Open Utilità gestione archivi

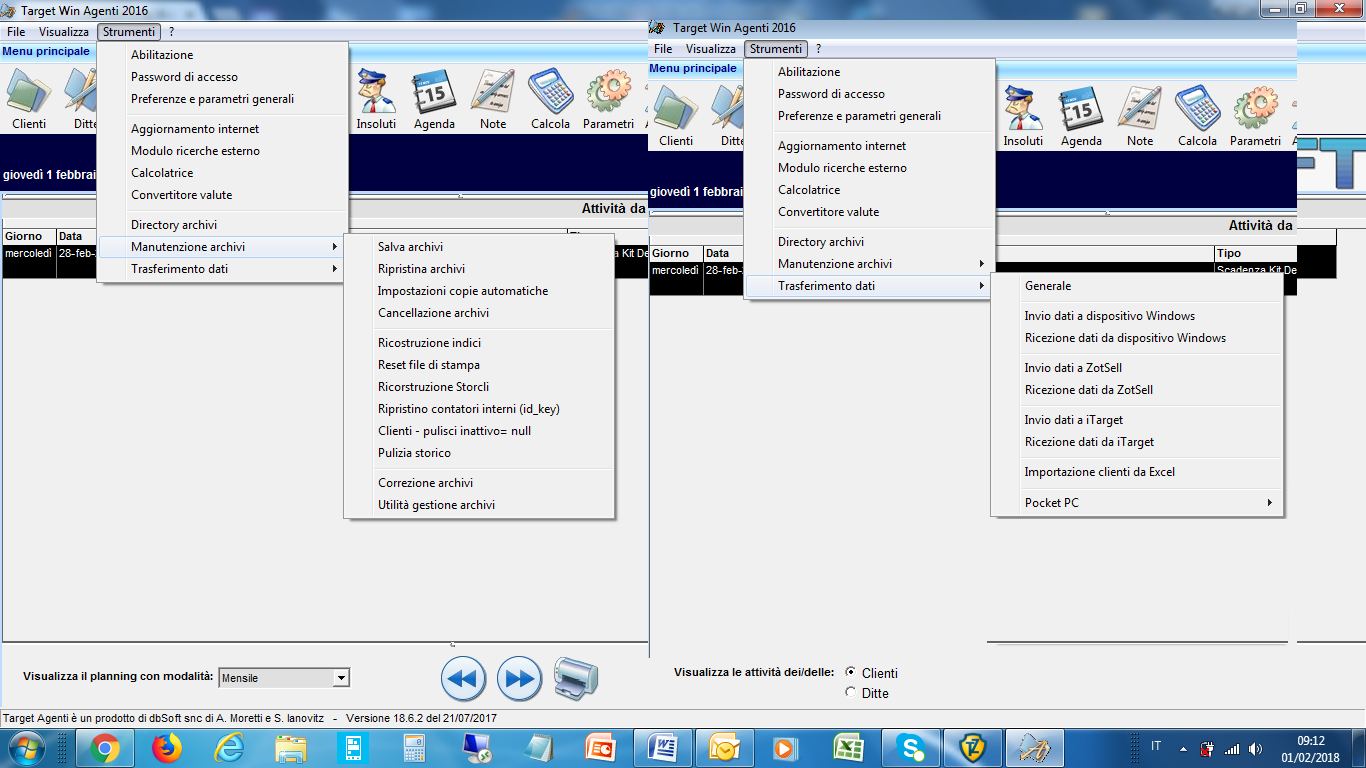pyautogui.click(x=479, y=505)
